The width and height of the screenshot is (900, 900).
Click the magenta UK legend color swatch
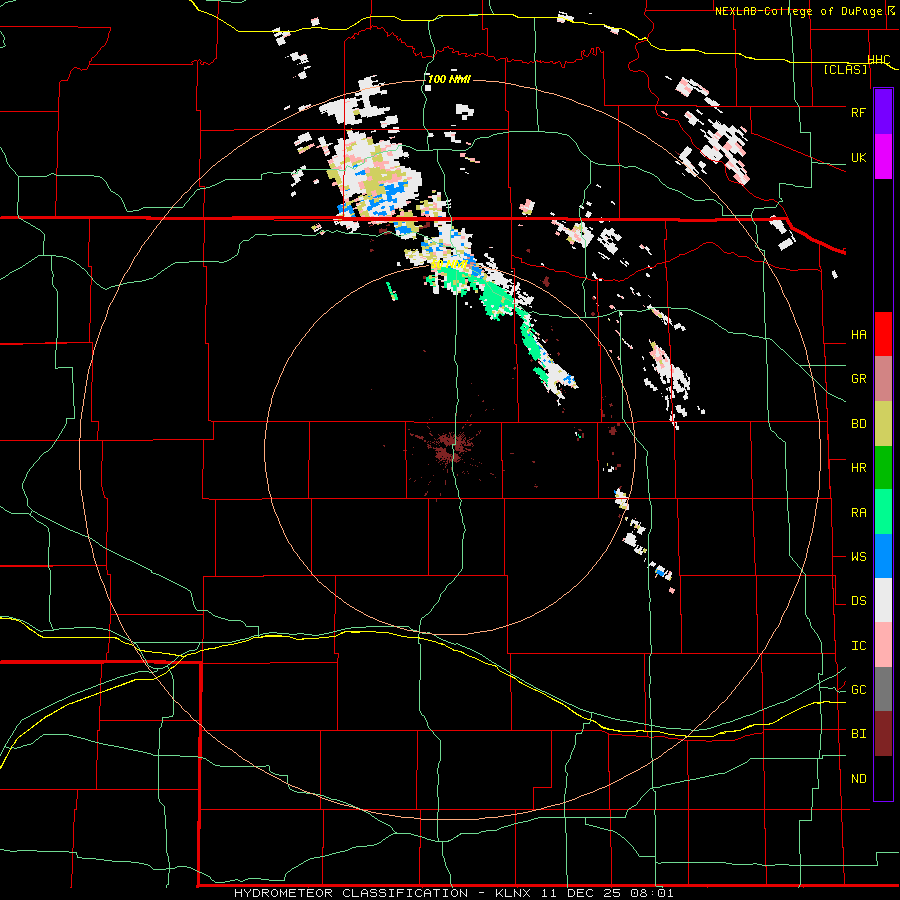883,157
